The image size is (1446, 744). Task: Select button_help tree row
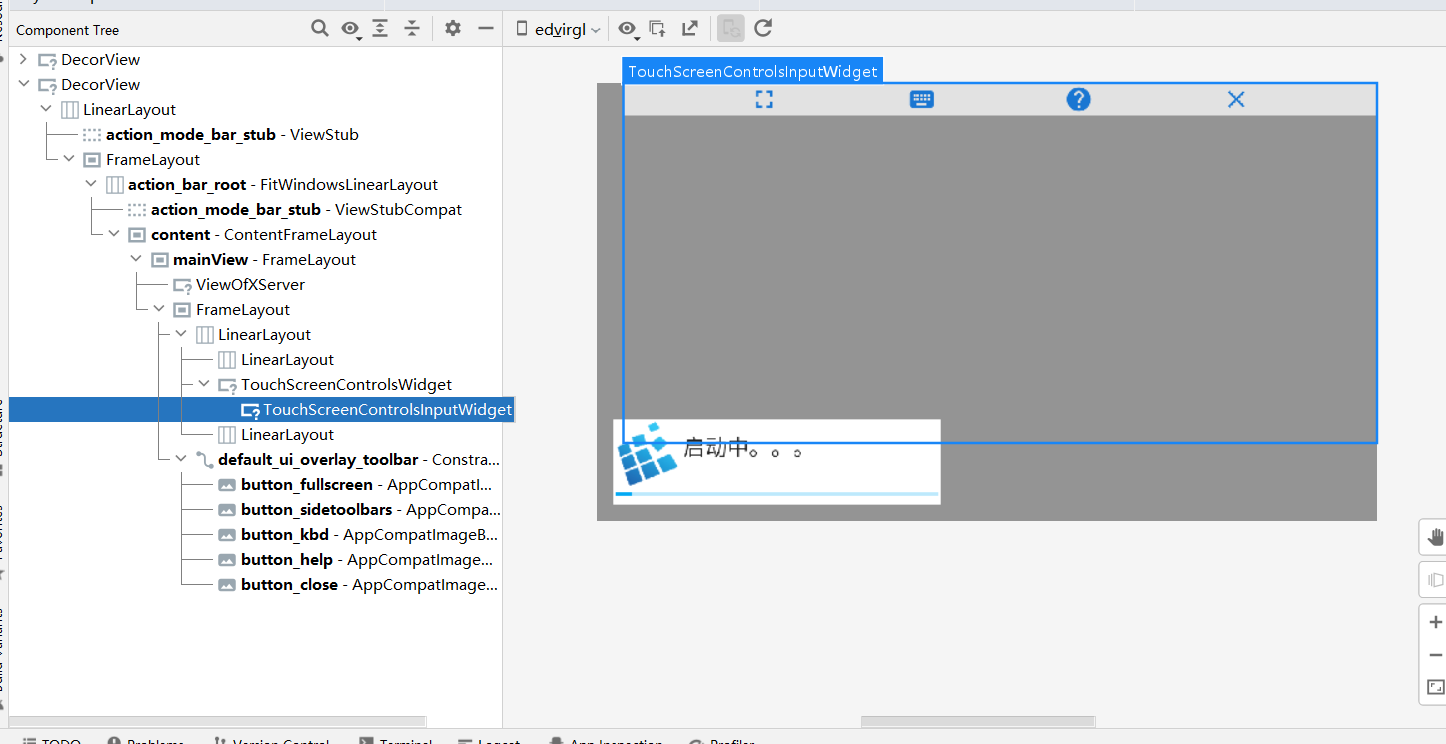point(355,559)
